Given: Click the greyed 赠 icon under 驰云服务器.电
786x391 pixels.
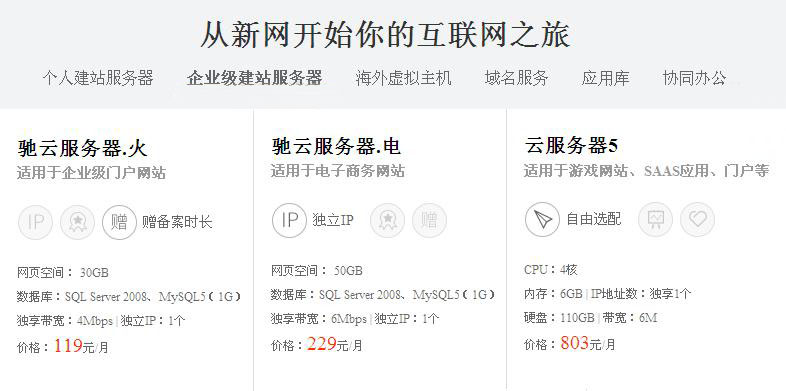Looking at the screenshot, I should click(429, 220).
